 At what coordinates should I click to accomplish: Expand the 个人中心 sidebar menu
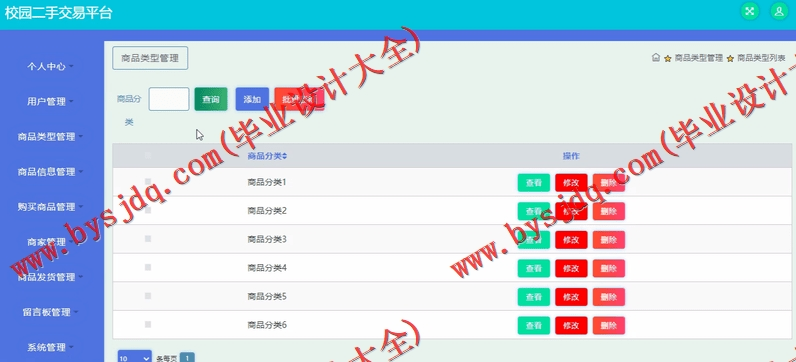click(50, 67)
